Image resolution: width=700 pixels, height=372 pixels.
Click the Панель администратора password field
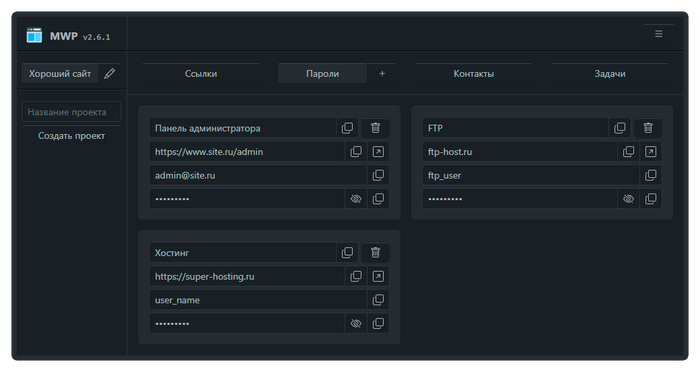(x=247, y=199)
